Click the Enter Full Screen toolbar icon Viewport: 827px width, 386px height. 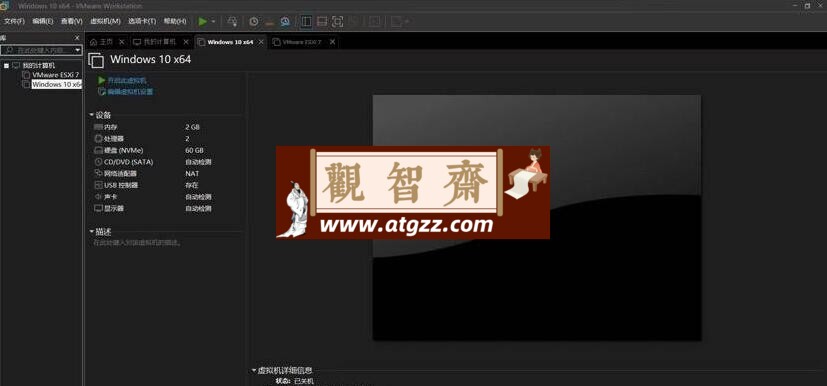tap(338, 22)
